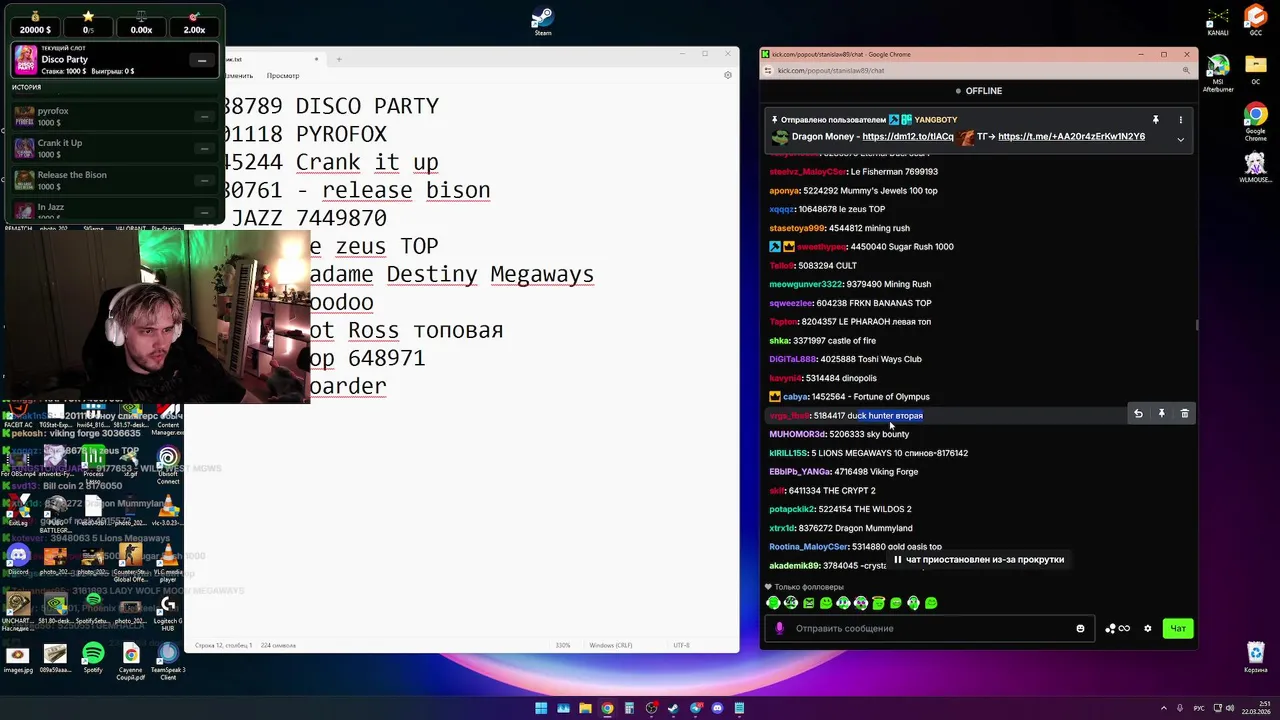
Task: Remove In Jazz from history list
Action: (204, 212)
